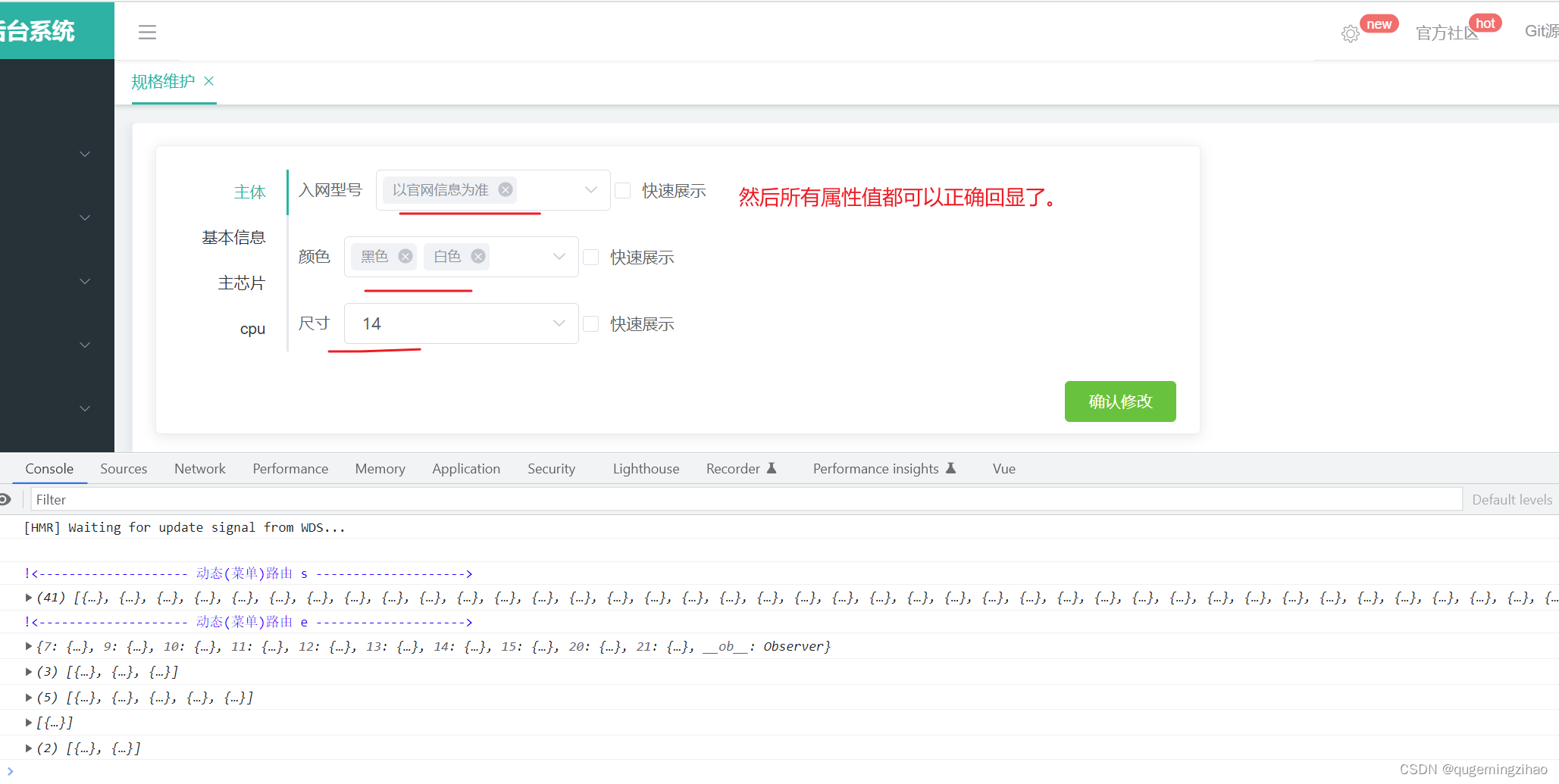Expand the fifth sidebar menu chevron
Image resolution: width=1559 pixels, height=784 pixels.
pyautogui.click(x=85, y=408)
